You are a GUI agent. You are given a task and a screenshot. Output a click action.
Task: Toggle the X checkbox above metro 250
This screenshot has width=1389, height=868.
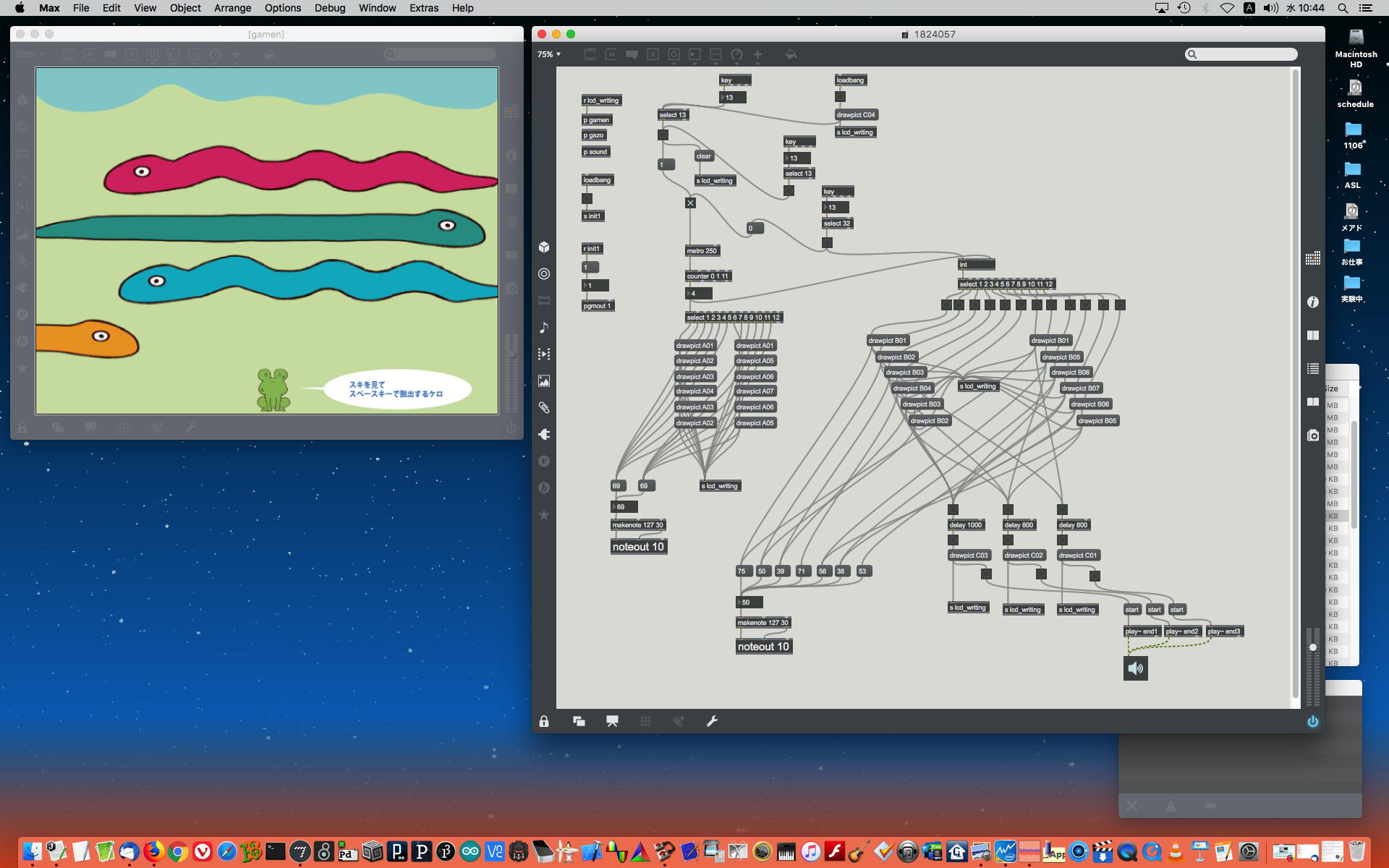[690, 203]
